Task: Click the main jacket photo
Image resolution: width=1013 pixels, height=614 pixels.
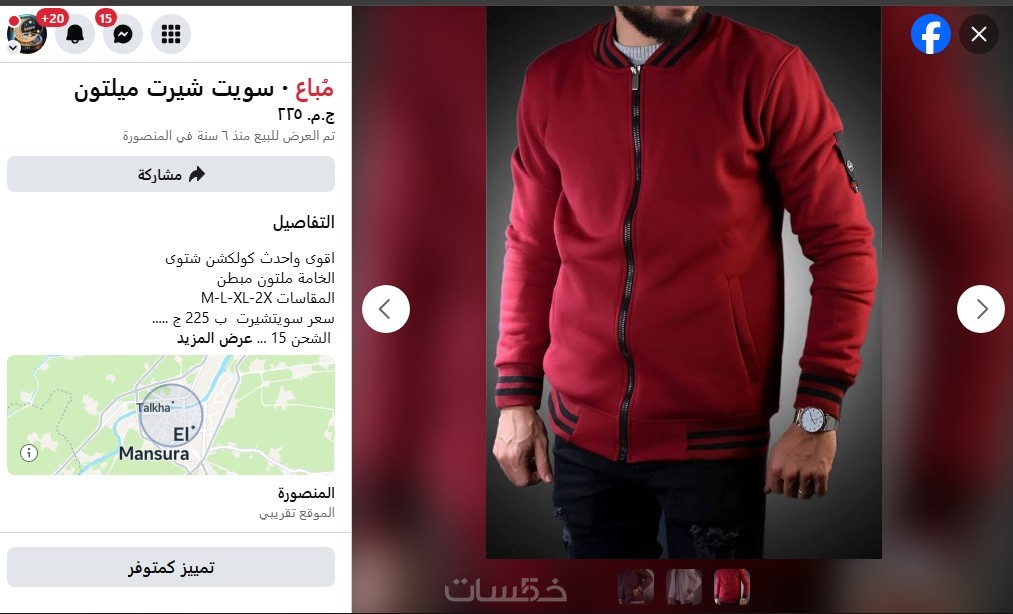Action: 684,282
